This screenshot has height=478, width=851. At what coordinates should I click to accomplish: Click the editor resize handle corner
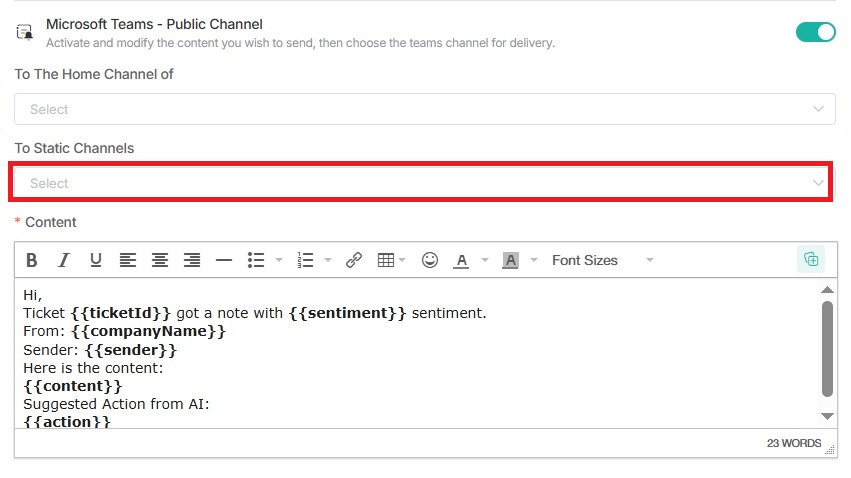tap(830, 449)
